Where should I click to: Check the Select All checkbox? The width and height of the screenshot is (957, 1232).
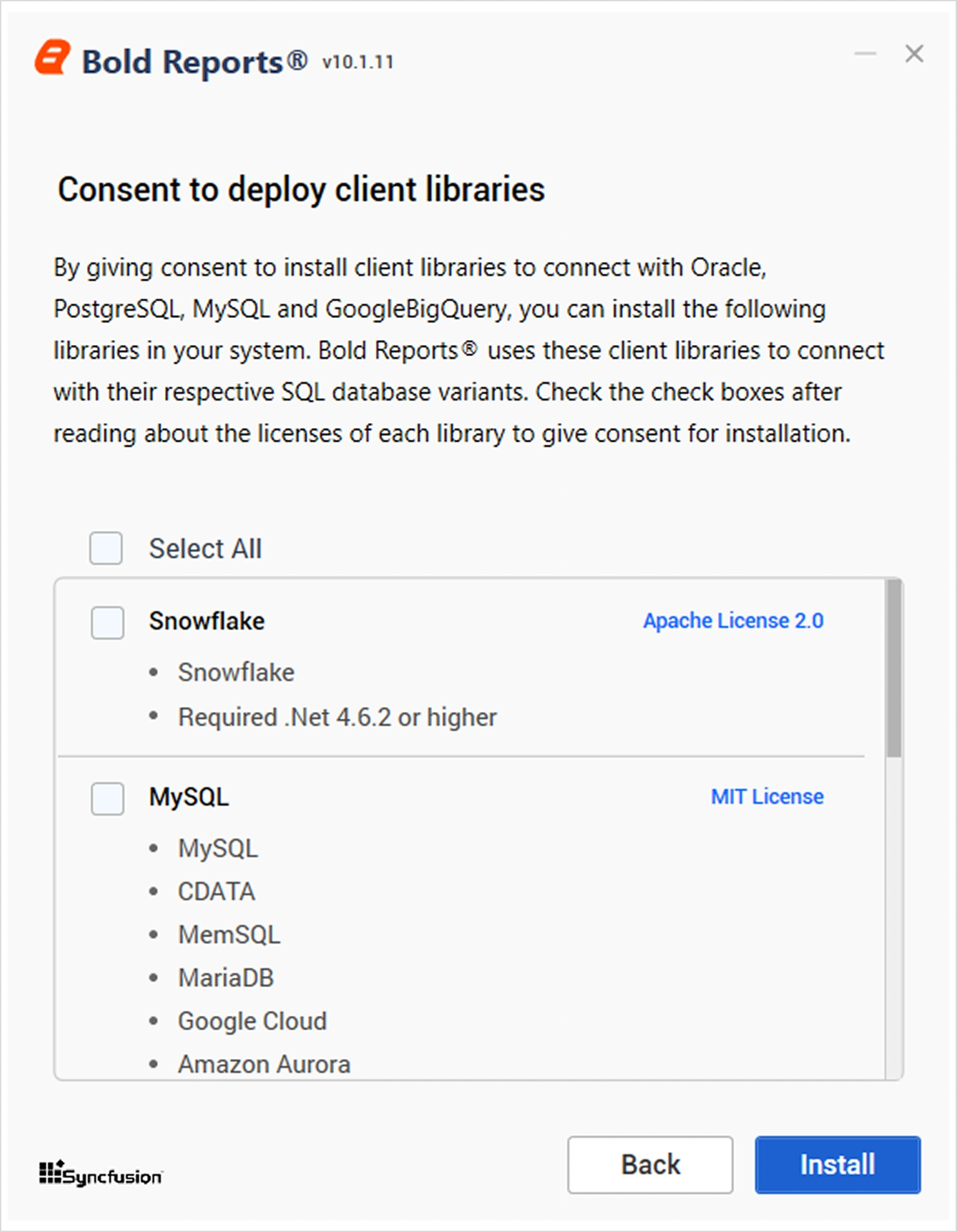[106, 548]
